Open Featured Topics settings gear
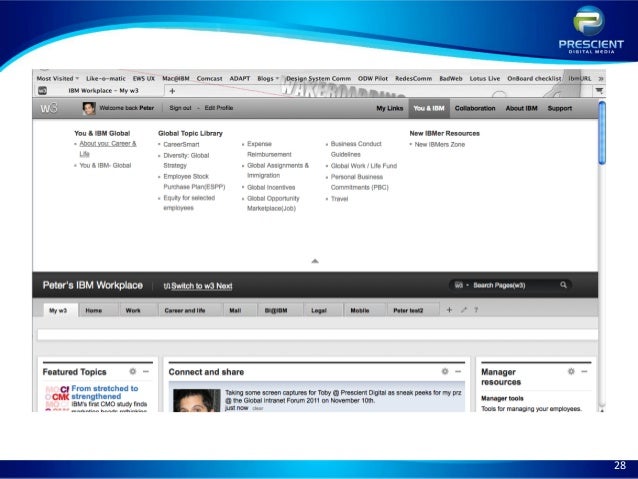The height and width of the screenshot is (479, 638). point(133,371)
